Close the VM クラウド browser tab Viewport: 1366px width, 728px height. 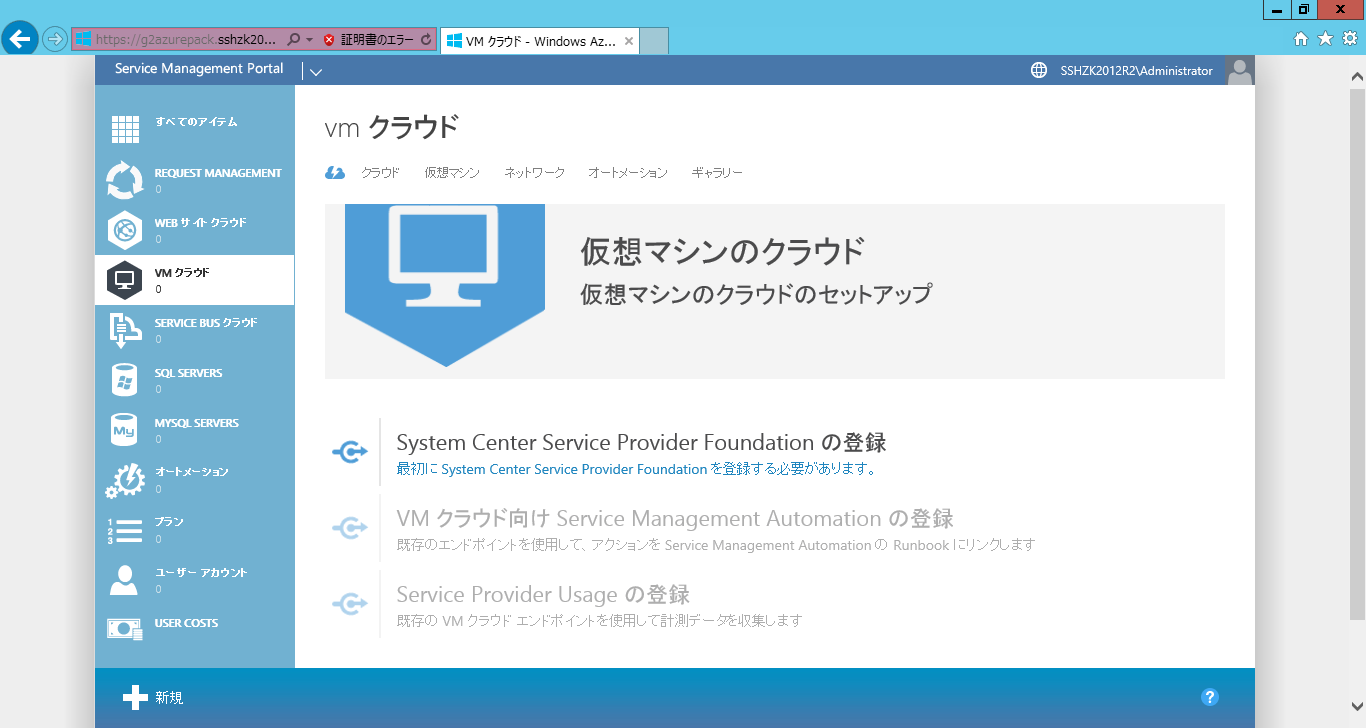point(628,41)
